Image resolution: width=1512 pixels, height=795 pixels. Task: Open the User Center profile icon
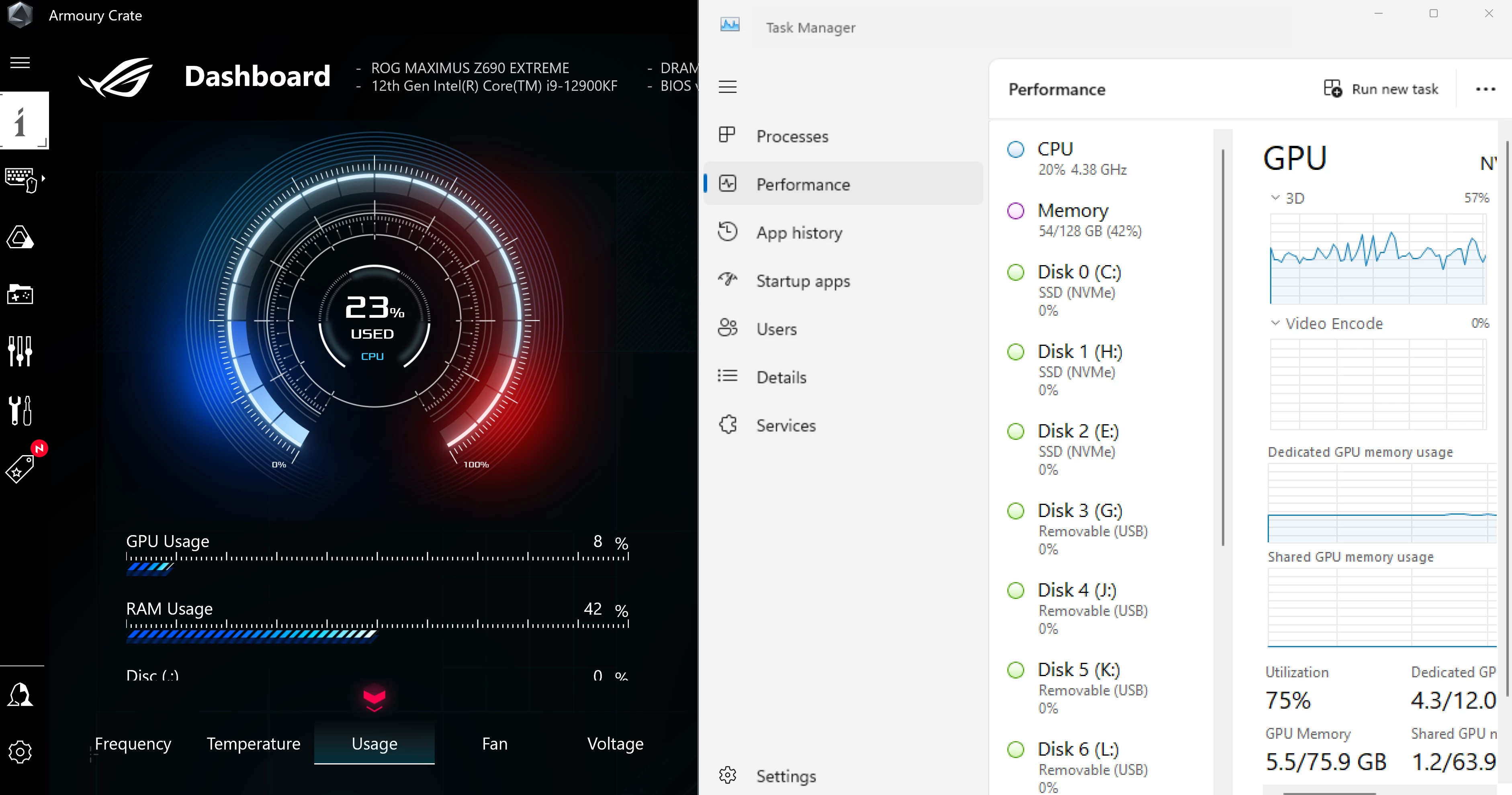point(20,695)
